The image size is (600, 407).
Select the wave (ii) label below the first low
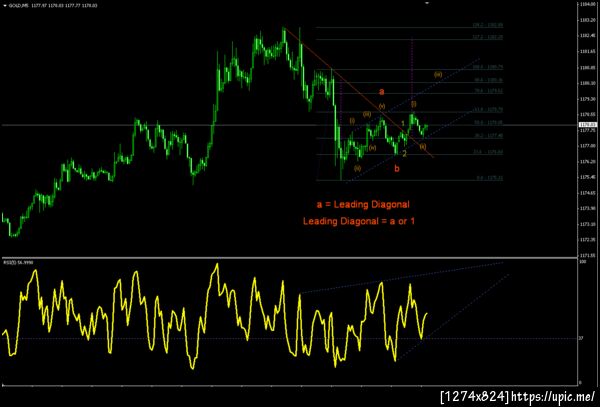357,168
